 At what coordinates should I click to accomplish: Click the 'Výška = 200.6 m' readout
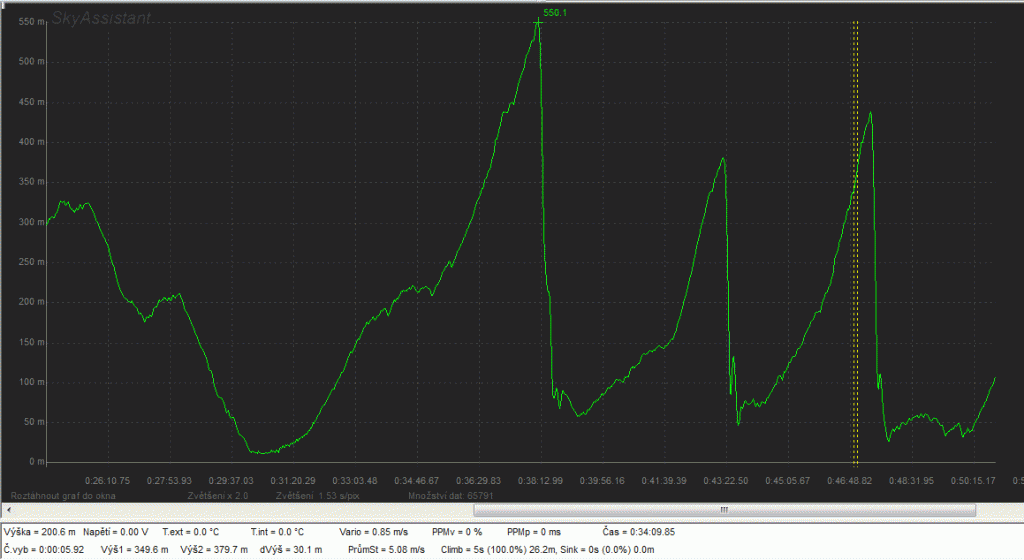(40, 532)
